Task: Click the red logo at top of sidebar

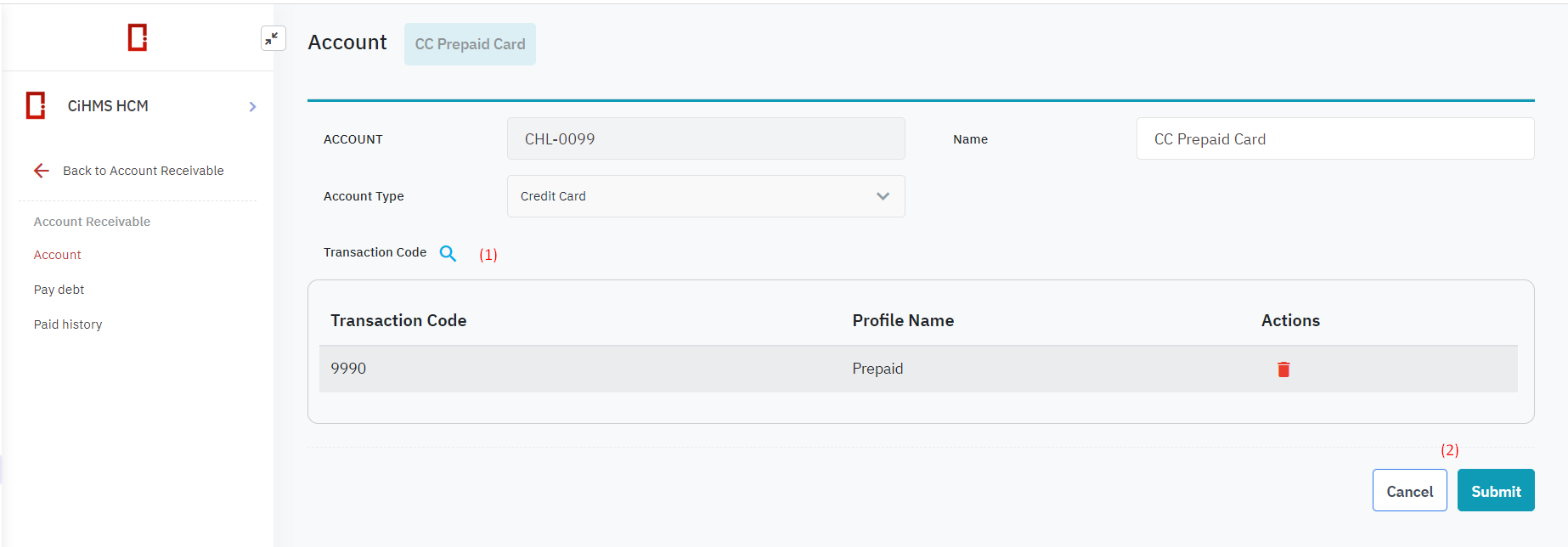Action: (x=138, y=37)
